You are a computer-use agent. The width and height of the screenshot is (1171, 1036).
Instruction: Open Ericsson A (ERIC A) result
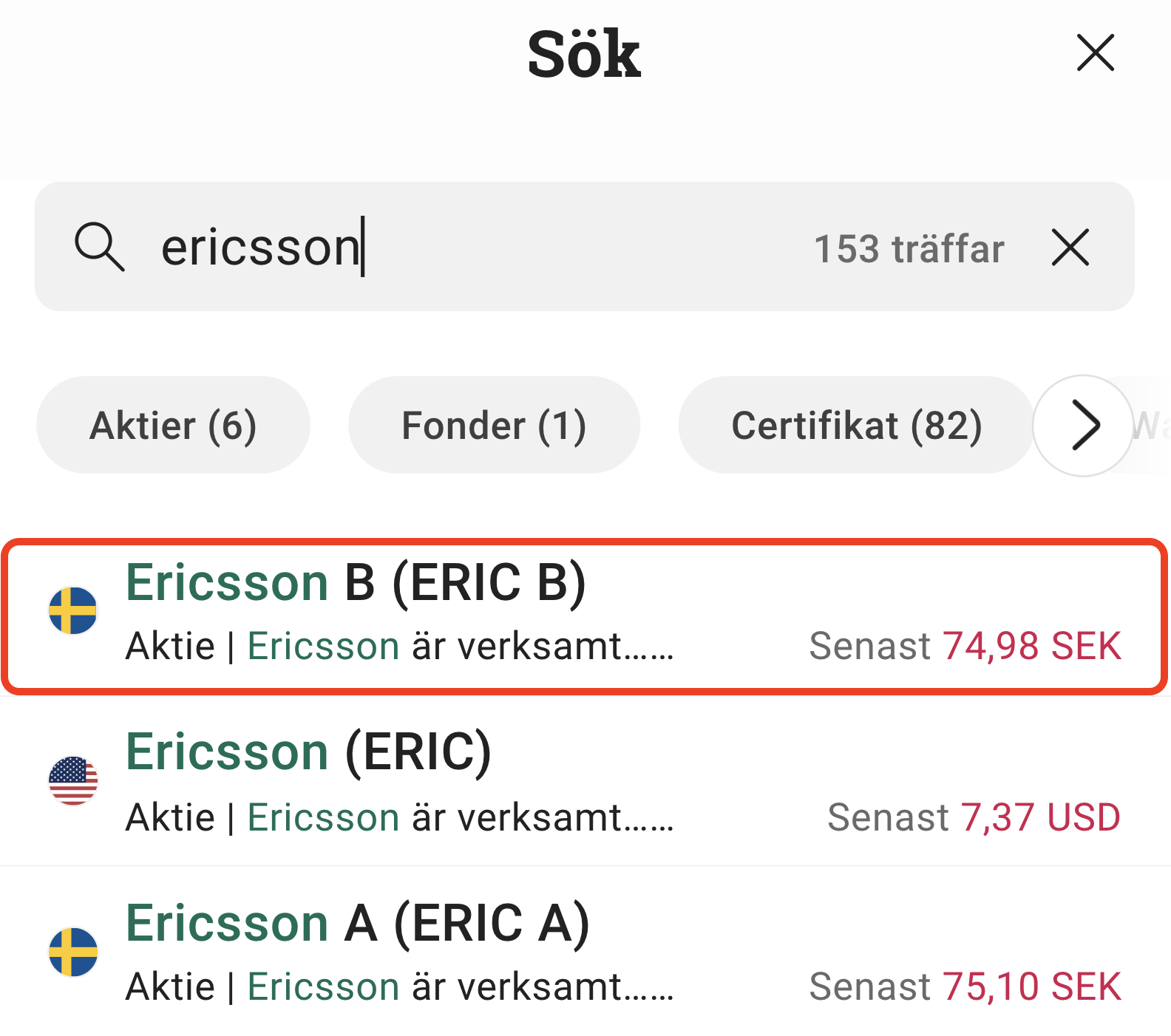click(x=358, y=924)
